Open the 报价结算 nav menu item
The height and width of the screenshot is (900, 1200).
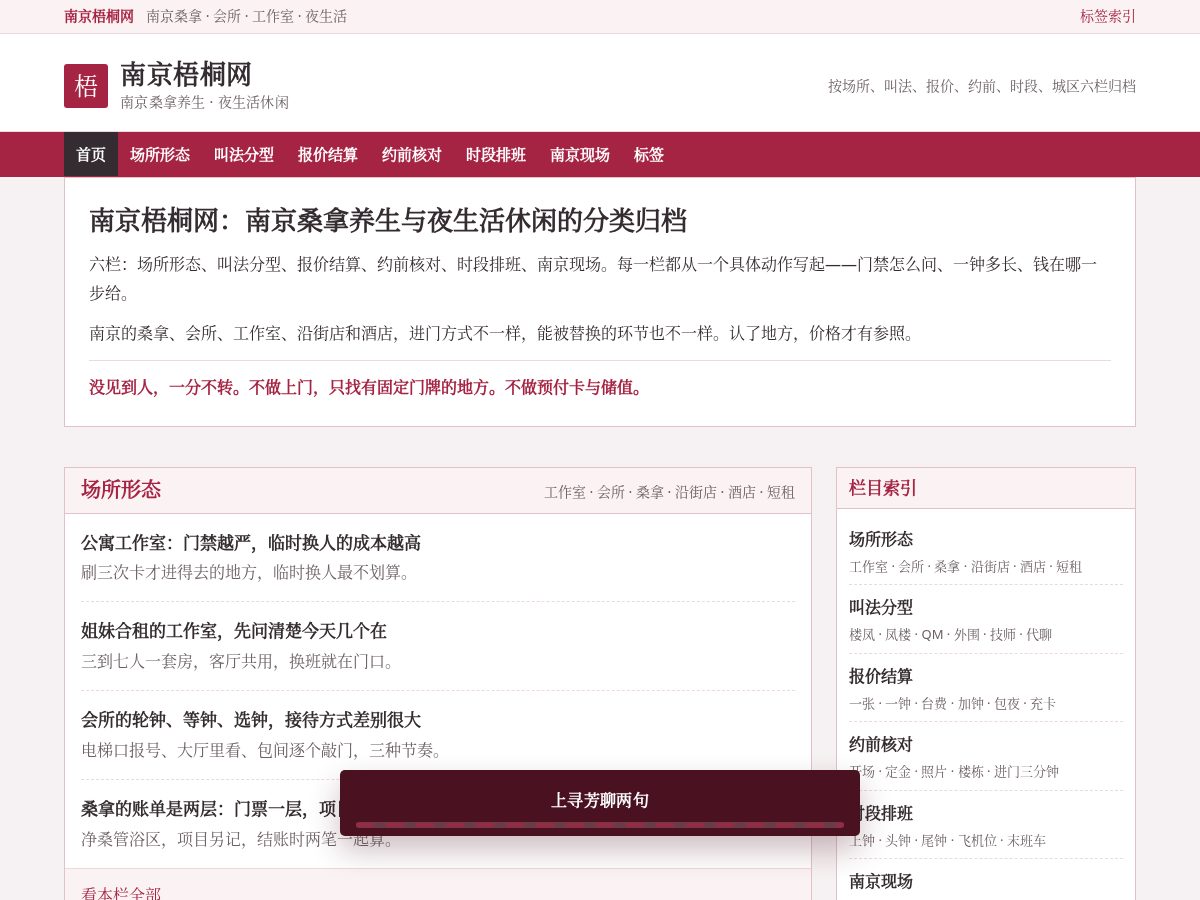(328, 154)
